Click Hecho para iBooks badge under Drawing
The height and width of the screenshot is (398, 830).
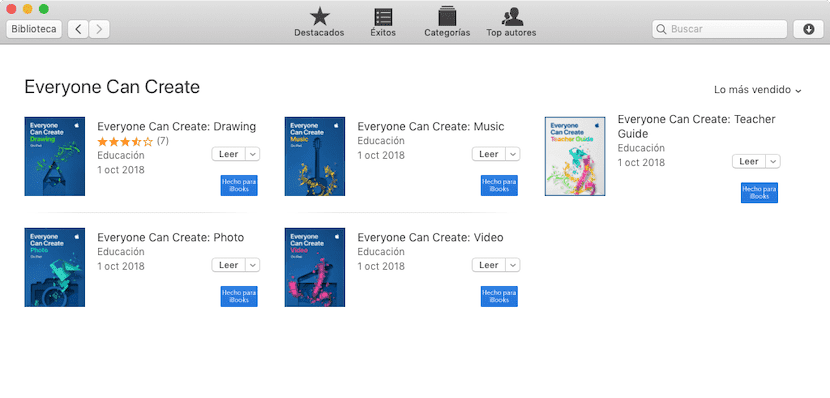239,185
